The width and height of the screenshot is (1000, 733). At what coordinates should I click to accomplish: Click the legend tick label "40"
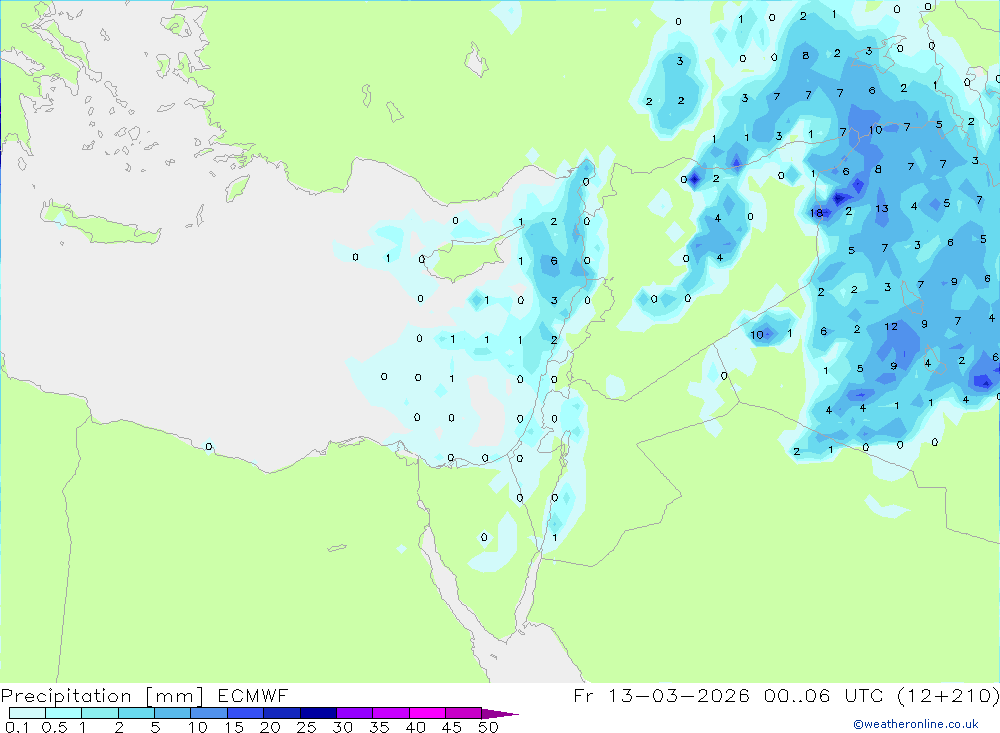pyautogui.click(x=416, y=727)
